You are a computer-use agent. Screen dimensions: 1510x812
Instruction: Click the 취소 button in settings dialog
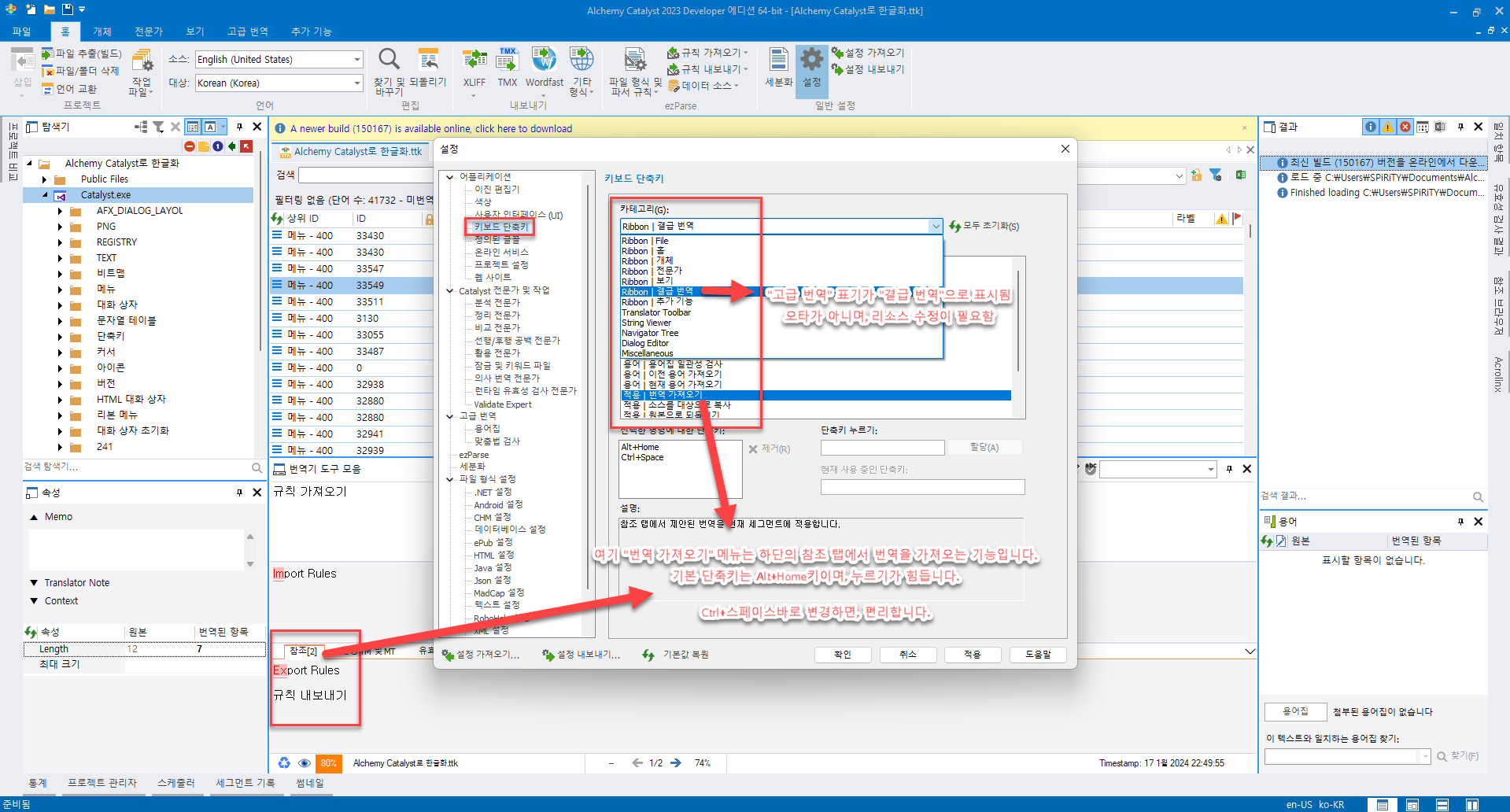click(x=908, y=655)
